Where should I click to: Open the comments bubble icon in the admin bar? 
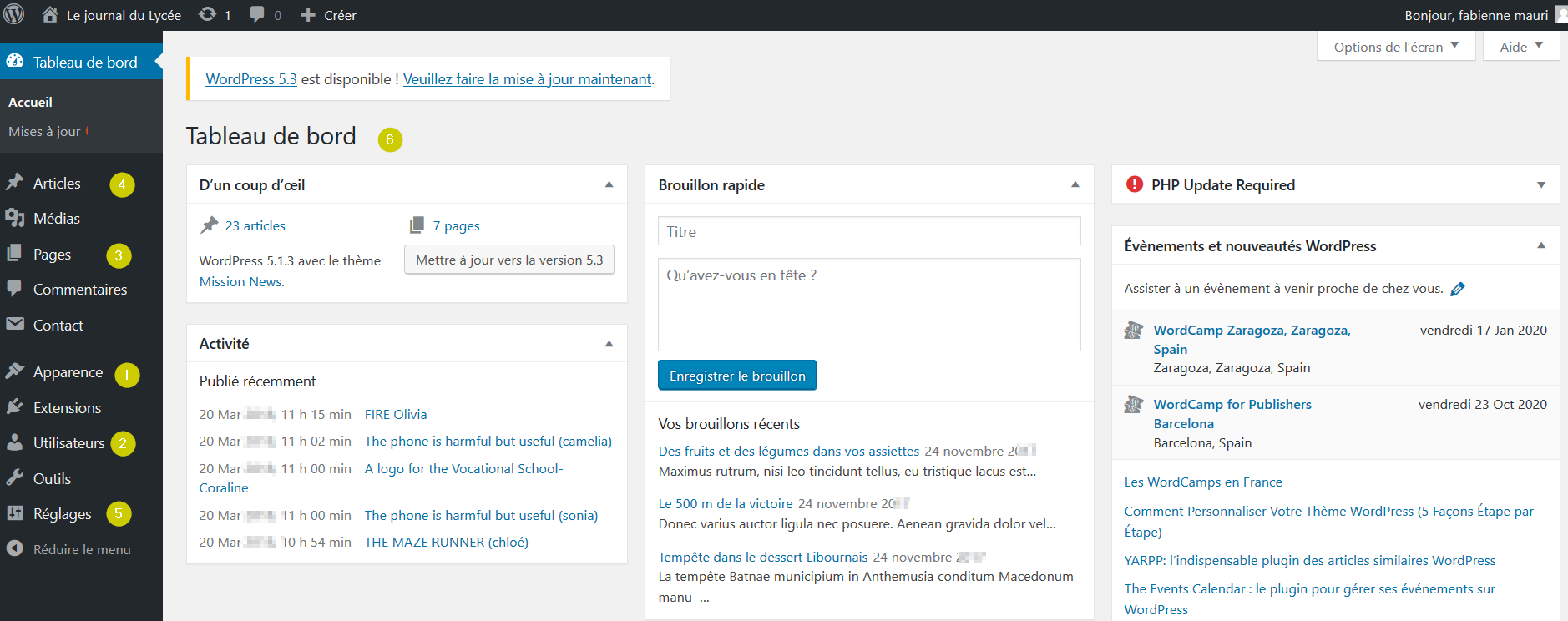coord(257,14)
